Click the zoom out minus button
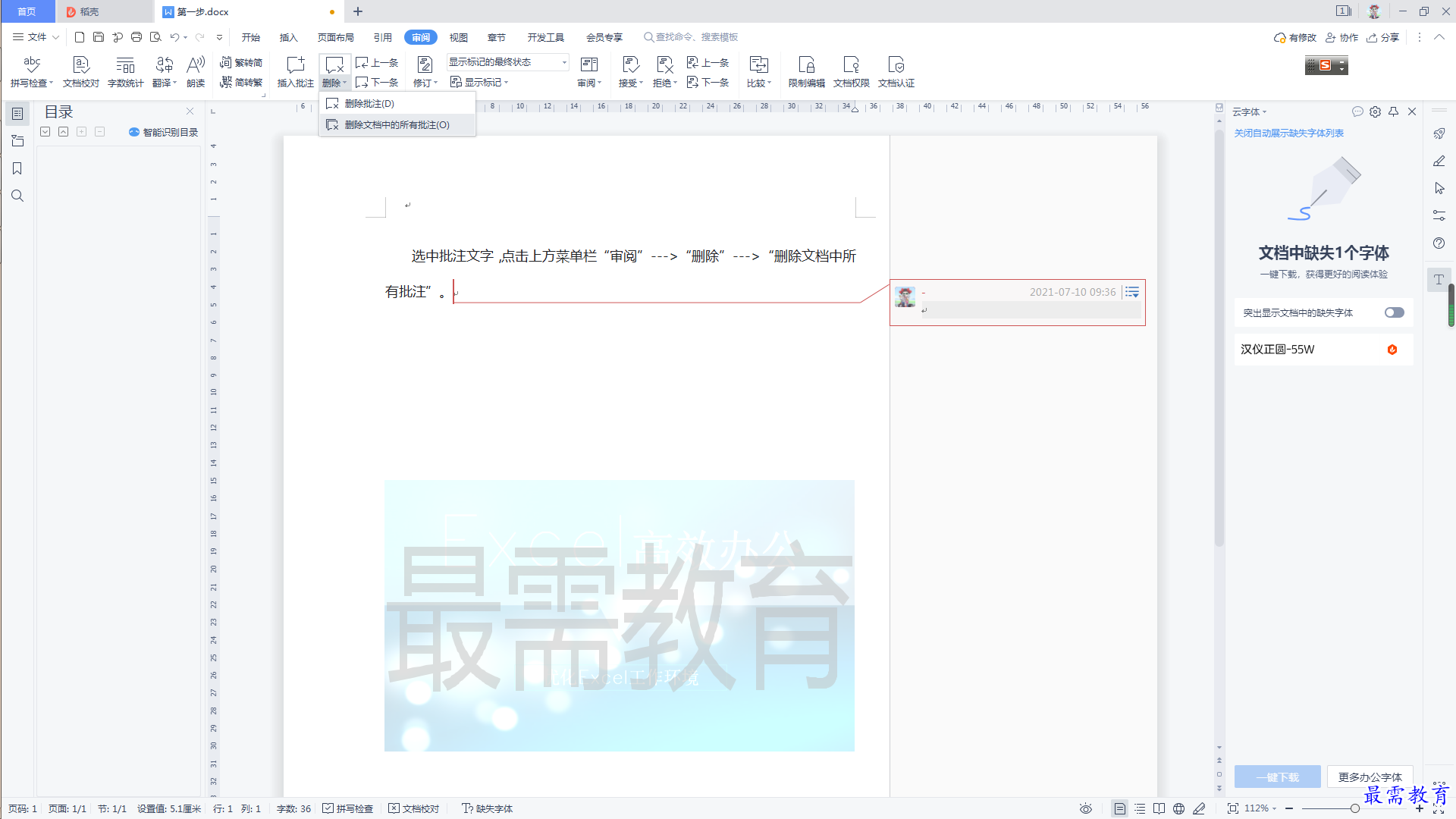 [1289, 808]
